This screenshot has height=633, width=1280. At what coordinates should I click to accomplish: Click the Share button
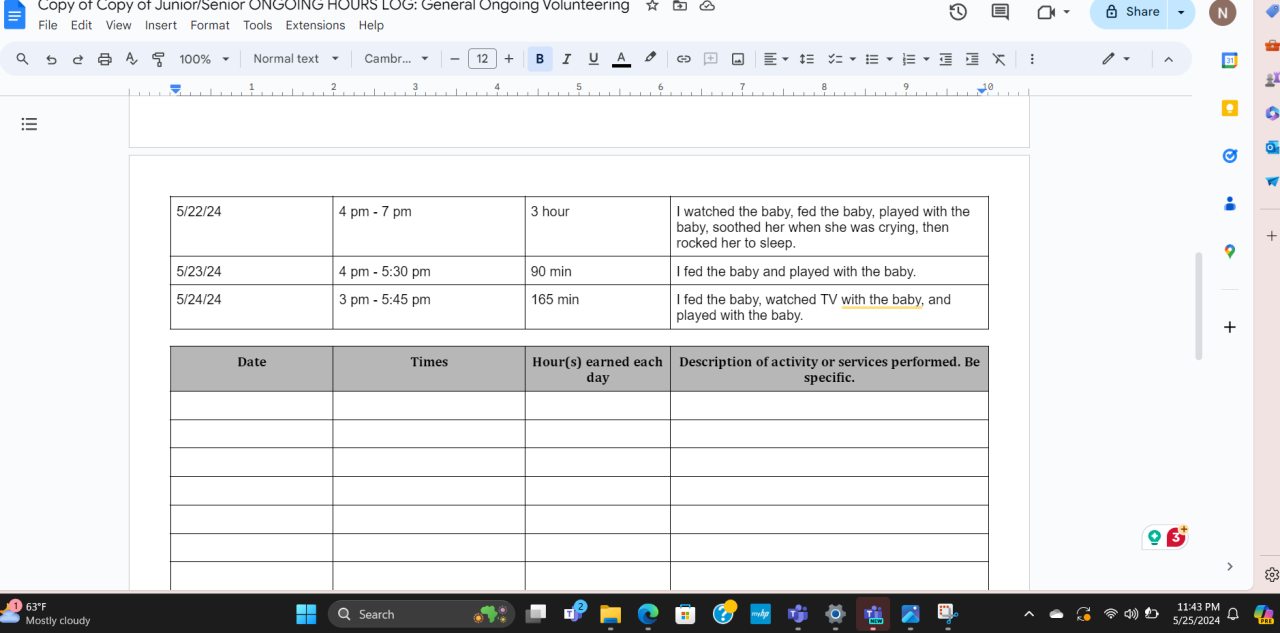tap(1130, 12)
